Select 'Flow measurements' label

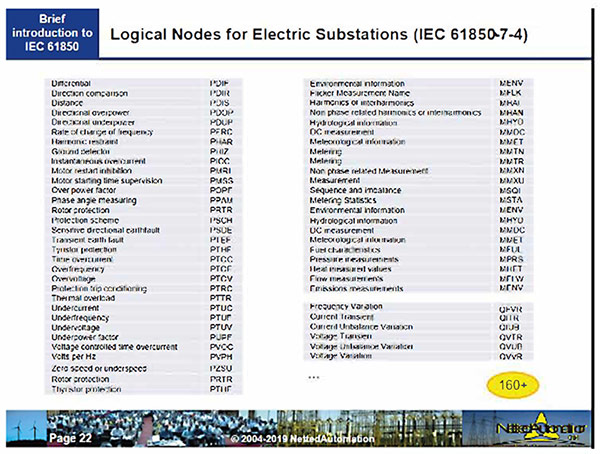click(346, 278)
